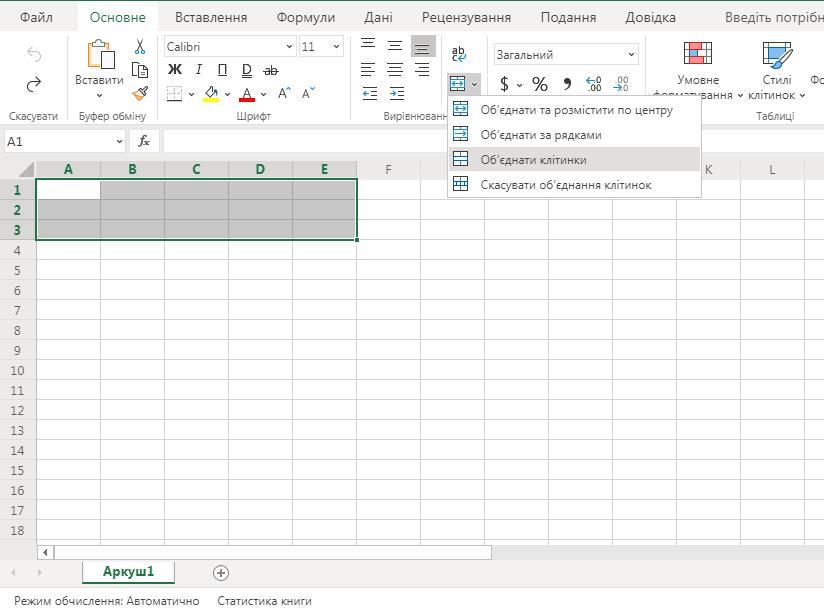Click the Cut scissors icon
The height and width of the screenshot is (610, 824).
140,47
